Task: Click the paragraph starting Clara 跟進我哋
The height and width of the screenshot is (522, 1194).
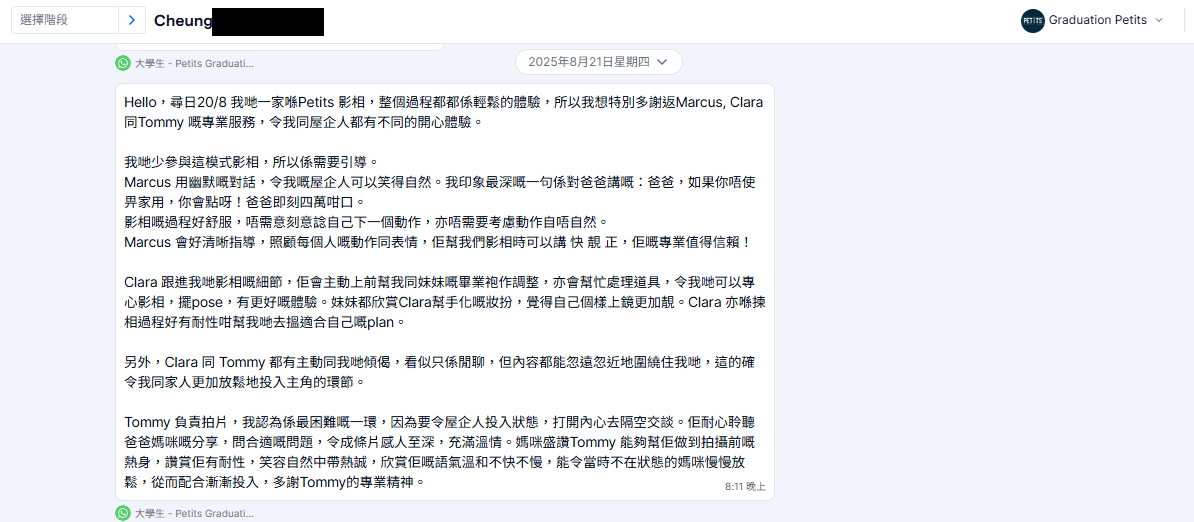Action: 443,301
